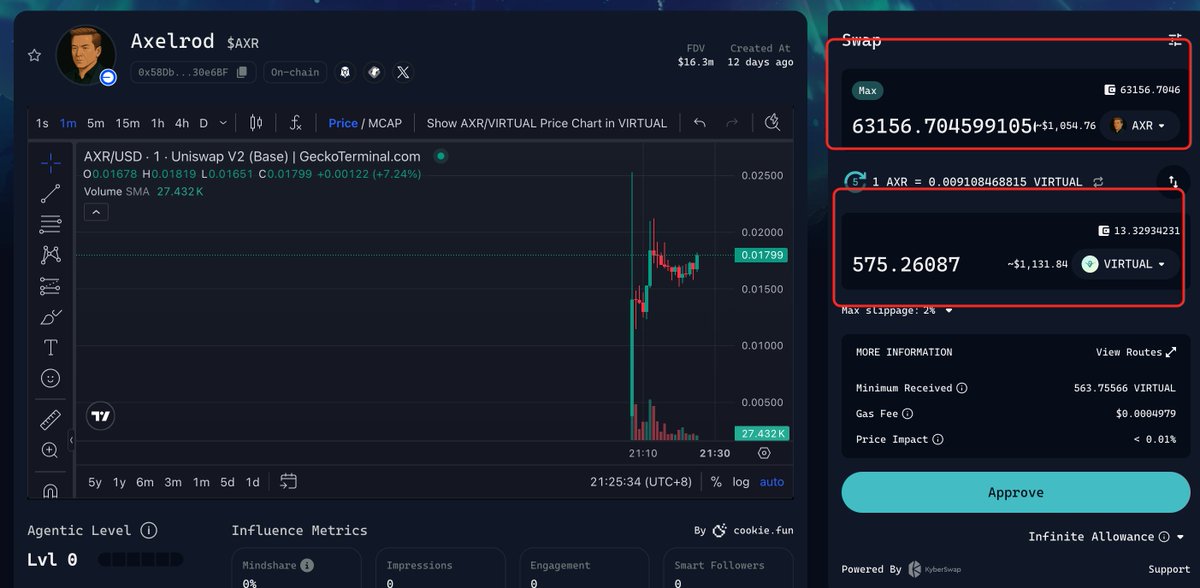Select the 15m chart interval
The image size is (1200, 588).
pos(127,123)
